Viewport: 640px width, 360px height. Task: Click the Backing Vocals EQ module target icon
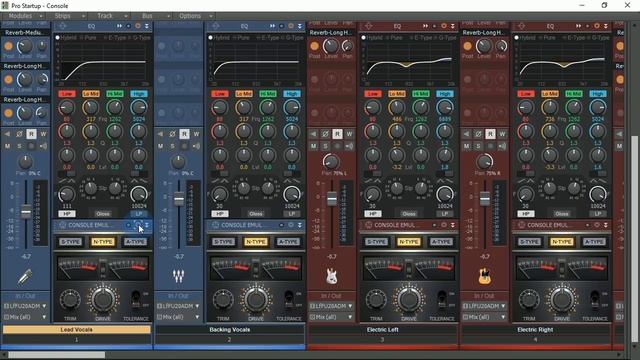[x=216, y=26]
